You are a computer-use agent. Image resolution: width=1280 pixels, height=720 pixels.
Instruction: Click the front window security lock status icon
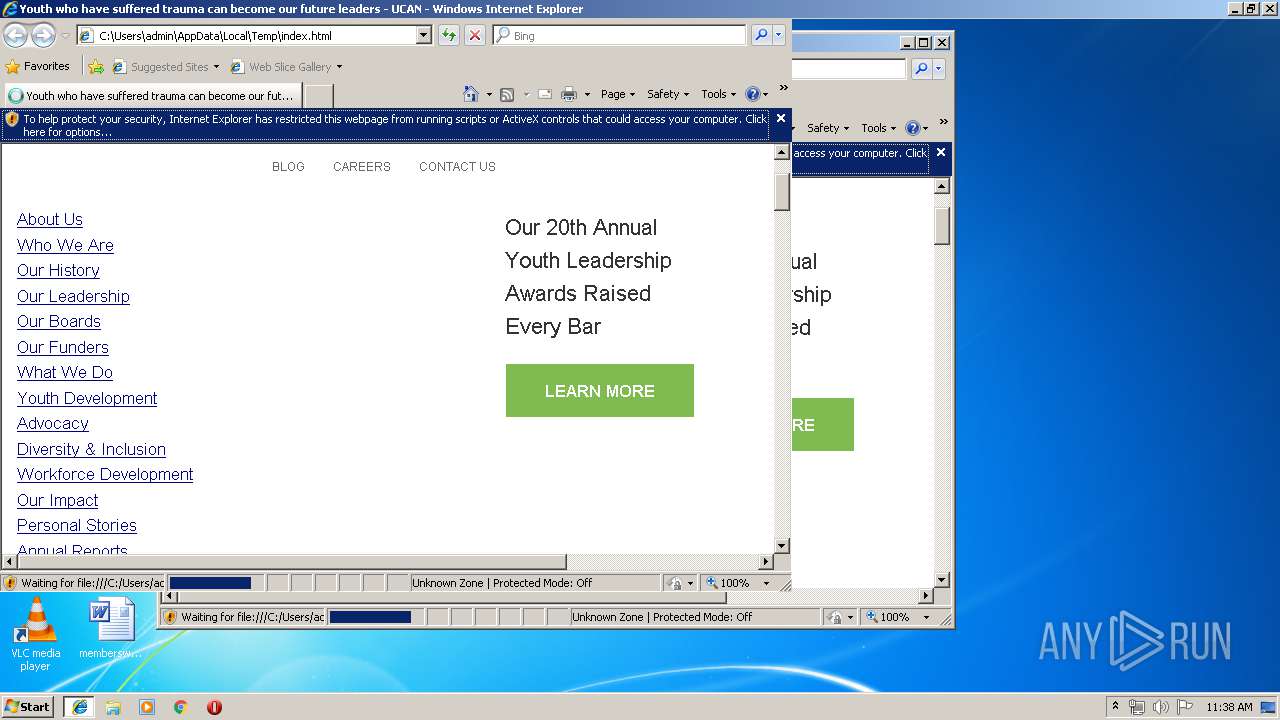(675, 583)
